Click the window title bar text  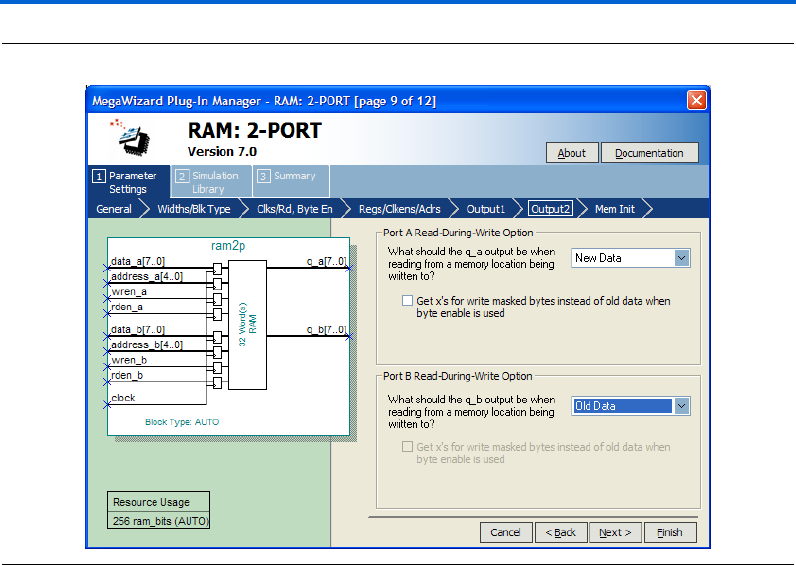coord(264,101)
